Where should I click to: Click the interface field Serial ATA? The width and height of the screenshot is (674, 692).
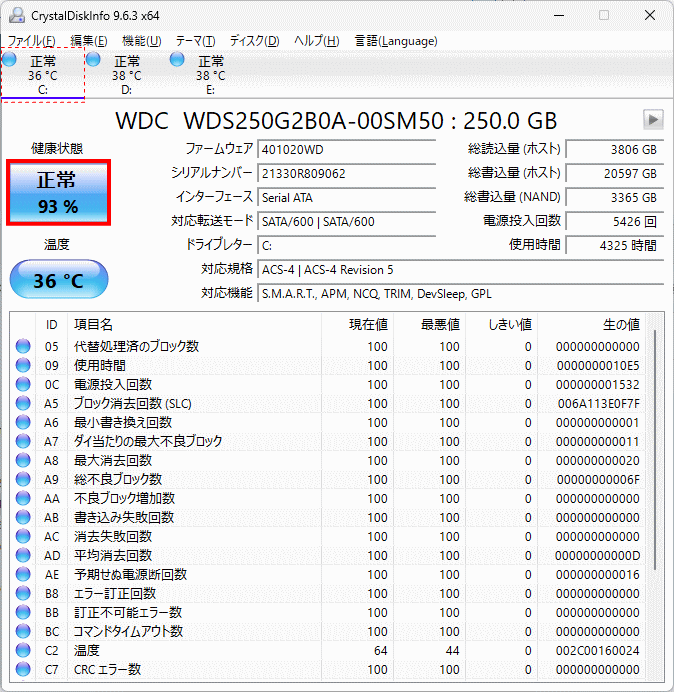(347, 197)
